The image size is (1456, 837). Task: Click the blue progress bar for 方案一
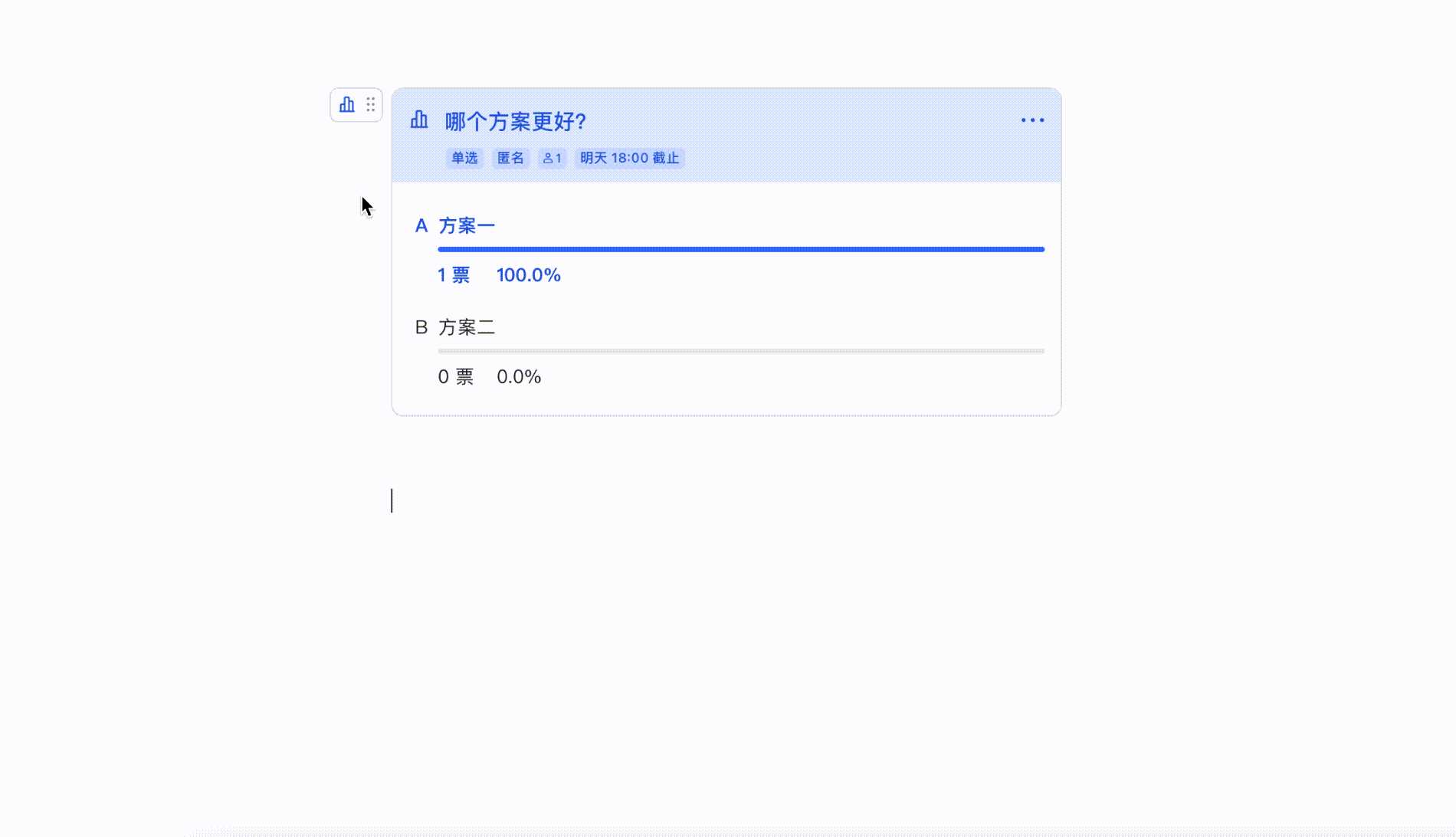pyautogui.click(x=741, y=249)
